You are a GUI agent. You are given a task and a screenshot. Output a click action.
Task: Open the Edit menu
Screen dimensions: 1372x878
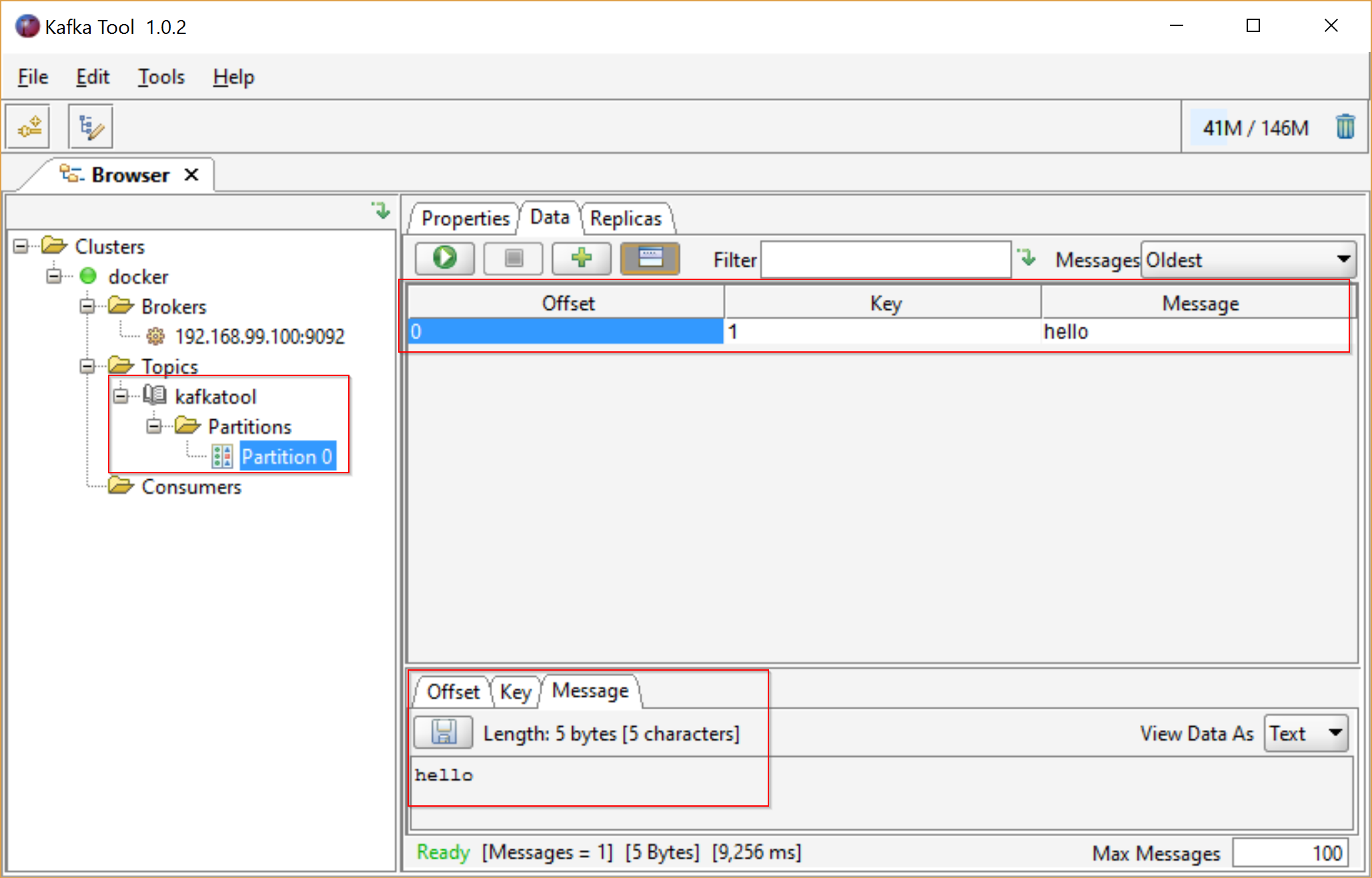pyautogui.click(x=93, y=77)
